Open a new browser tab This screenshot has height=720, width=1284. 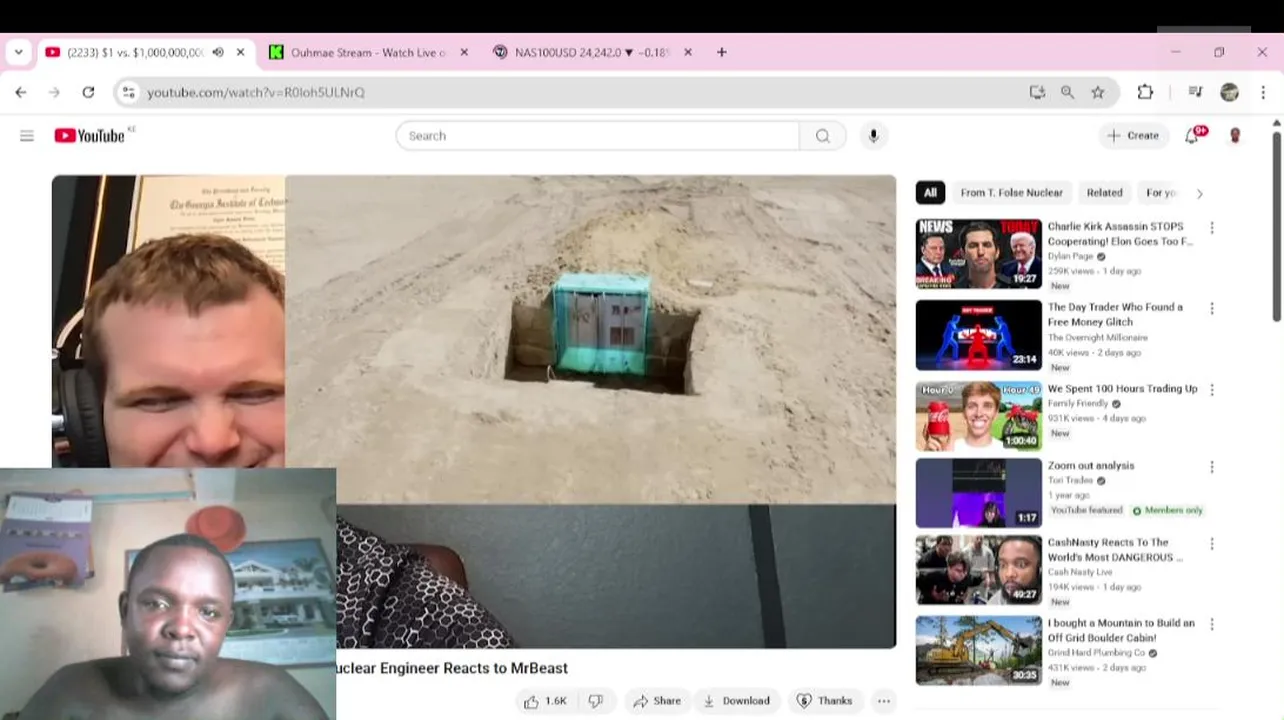721,52
